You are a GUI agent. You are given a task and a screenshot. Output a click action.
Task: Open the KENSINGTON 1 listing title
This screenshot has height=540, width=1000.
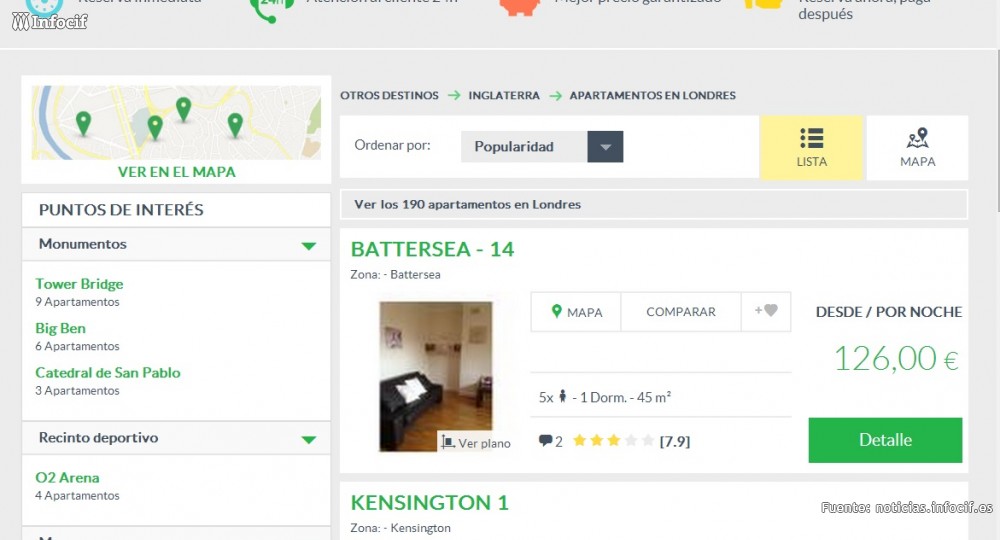pos(430,502)
